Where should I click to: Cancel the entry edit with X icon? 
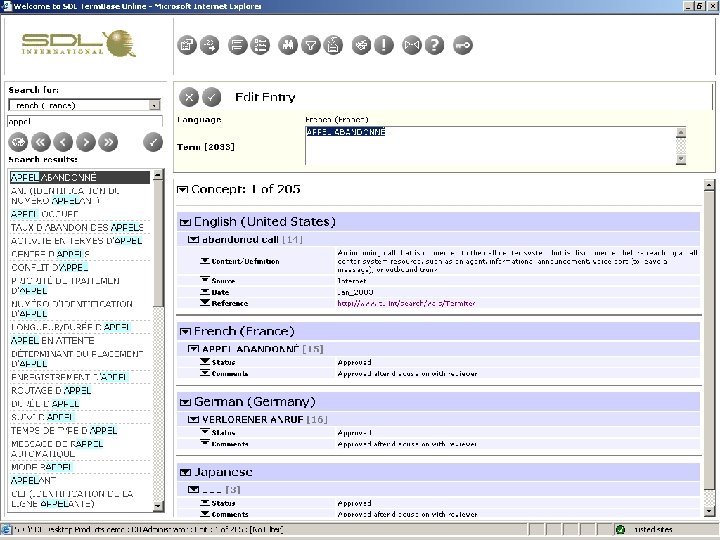tap(189, 97)
